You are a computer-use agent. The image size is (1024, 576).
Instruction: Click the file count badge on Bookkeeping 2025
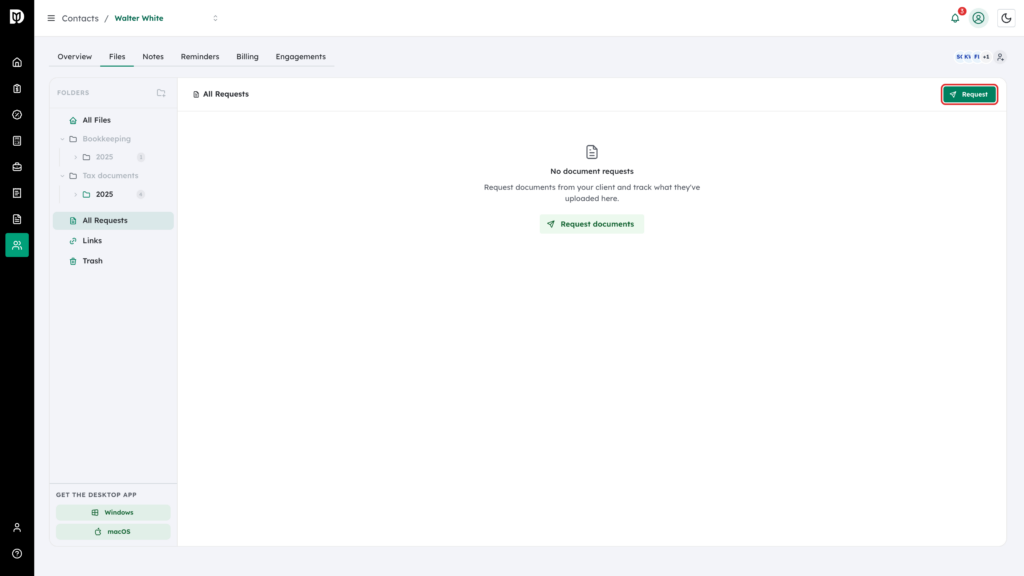140,157
